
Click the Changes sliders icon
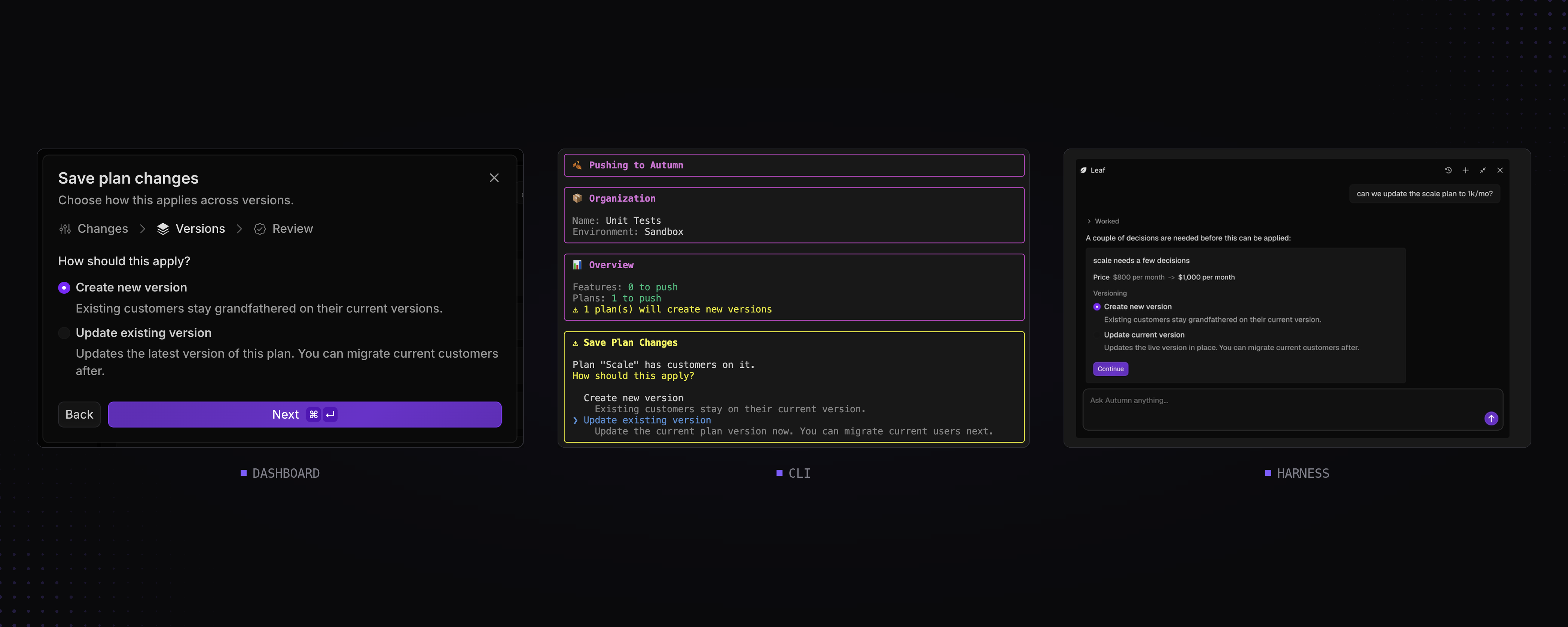(x=65, y=229)
